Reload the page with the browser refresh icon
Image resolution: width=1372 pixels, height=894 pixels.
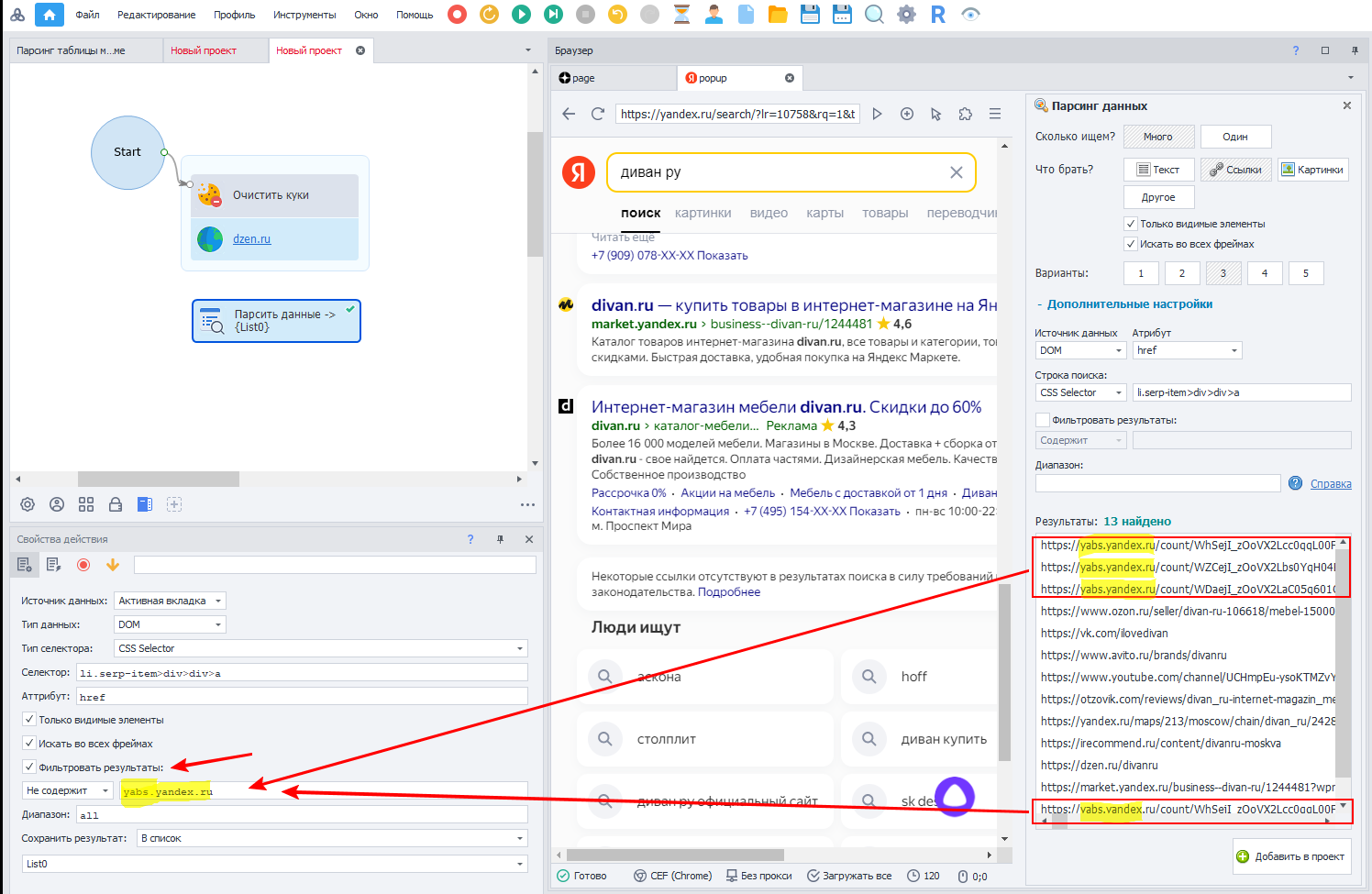[x=598, y=114]
